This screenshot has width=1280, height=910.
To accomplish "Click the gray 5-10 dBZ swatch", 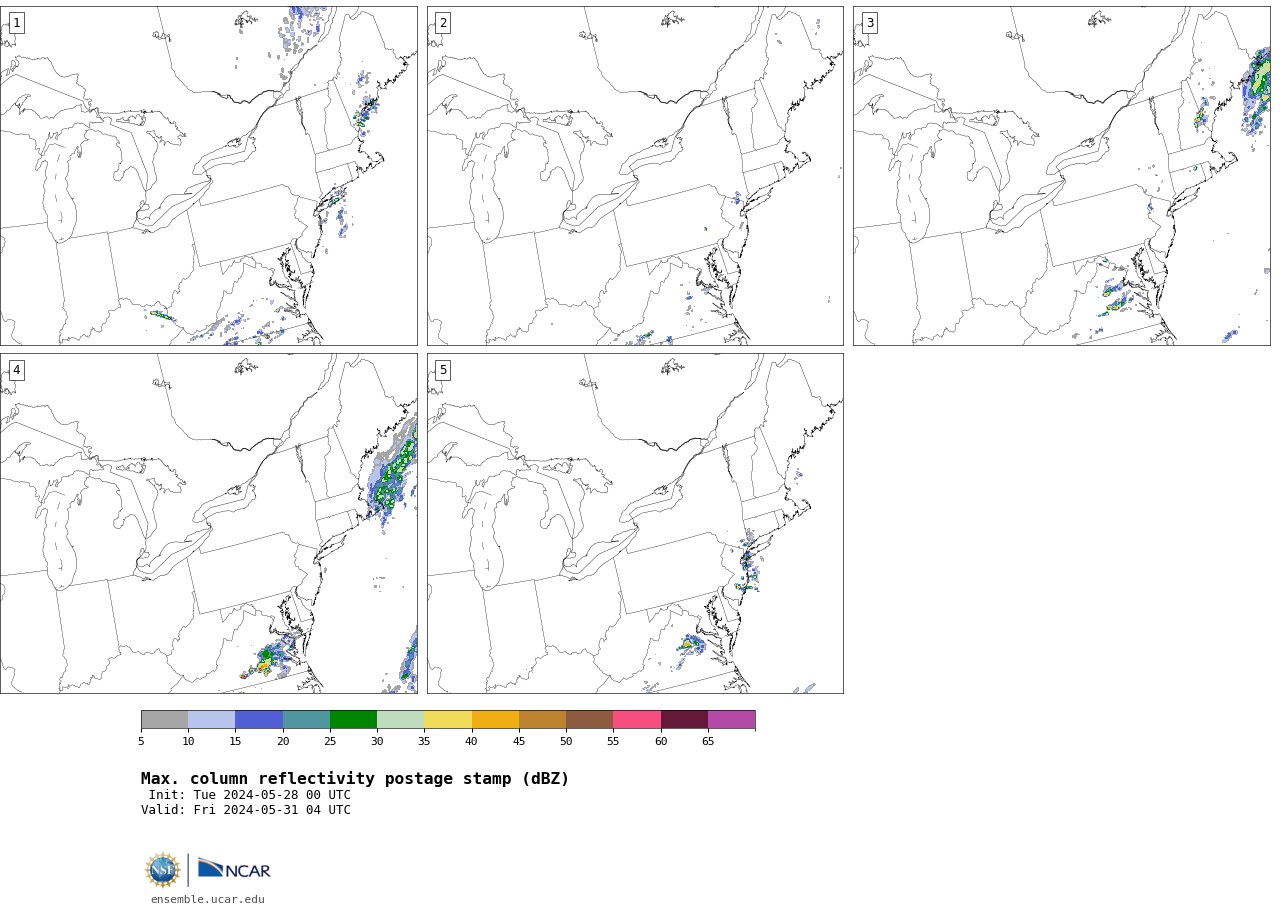I will pos(164,720).
